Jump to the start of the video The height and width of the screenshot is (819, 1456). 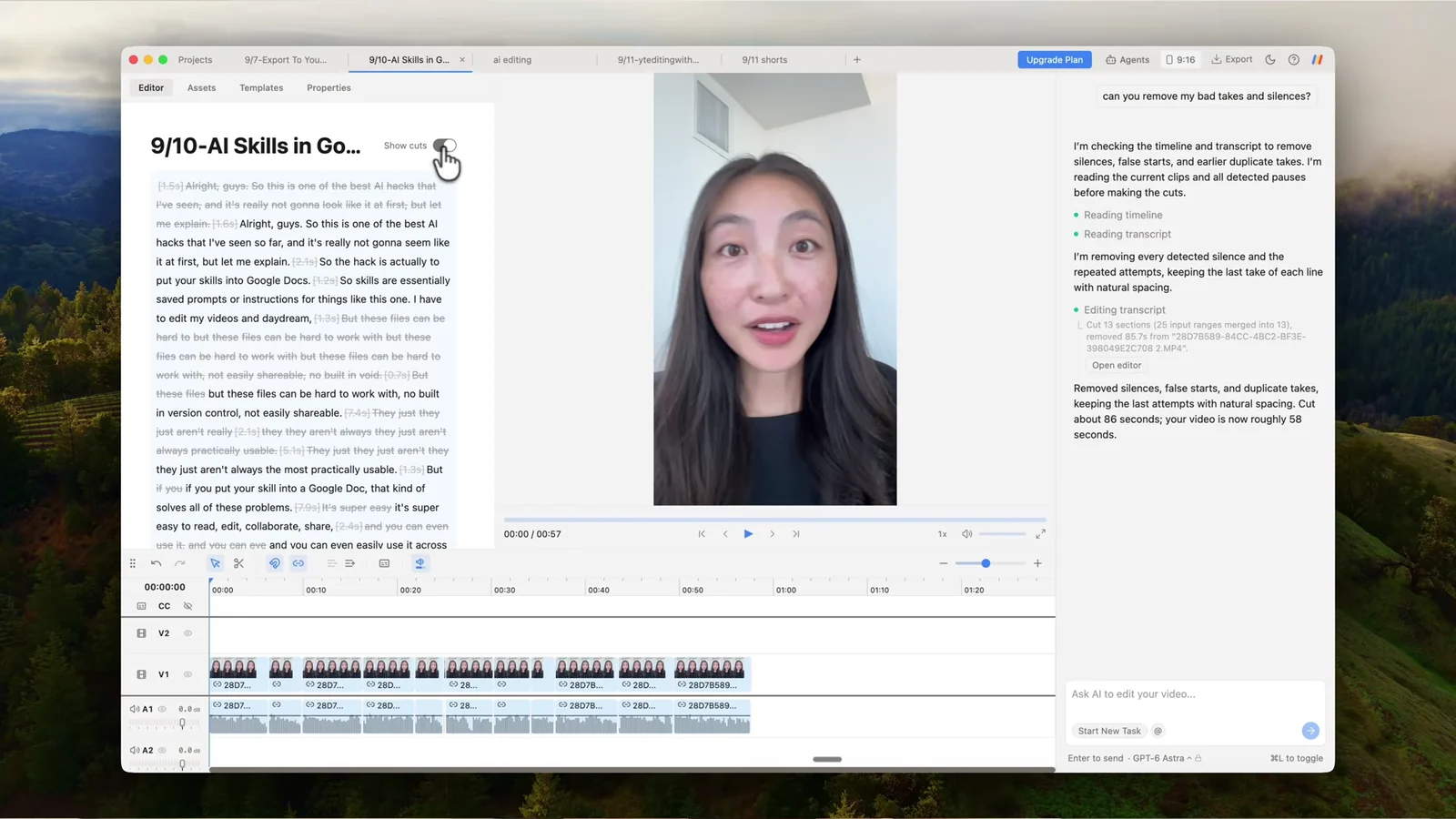[x=702, y=534]
